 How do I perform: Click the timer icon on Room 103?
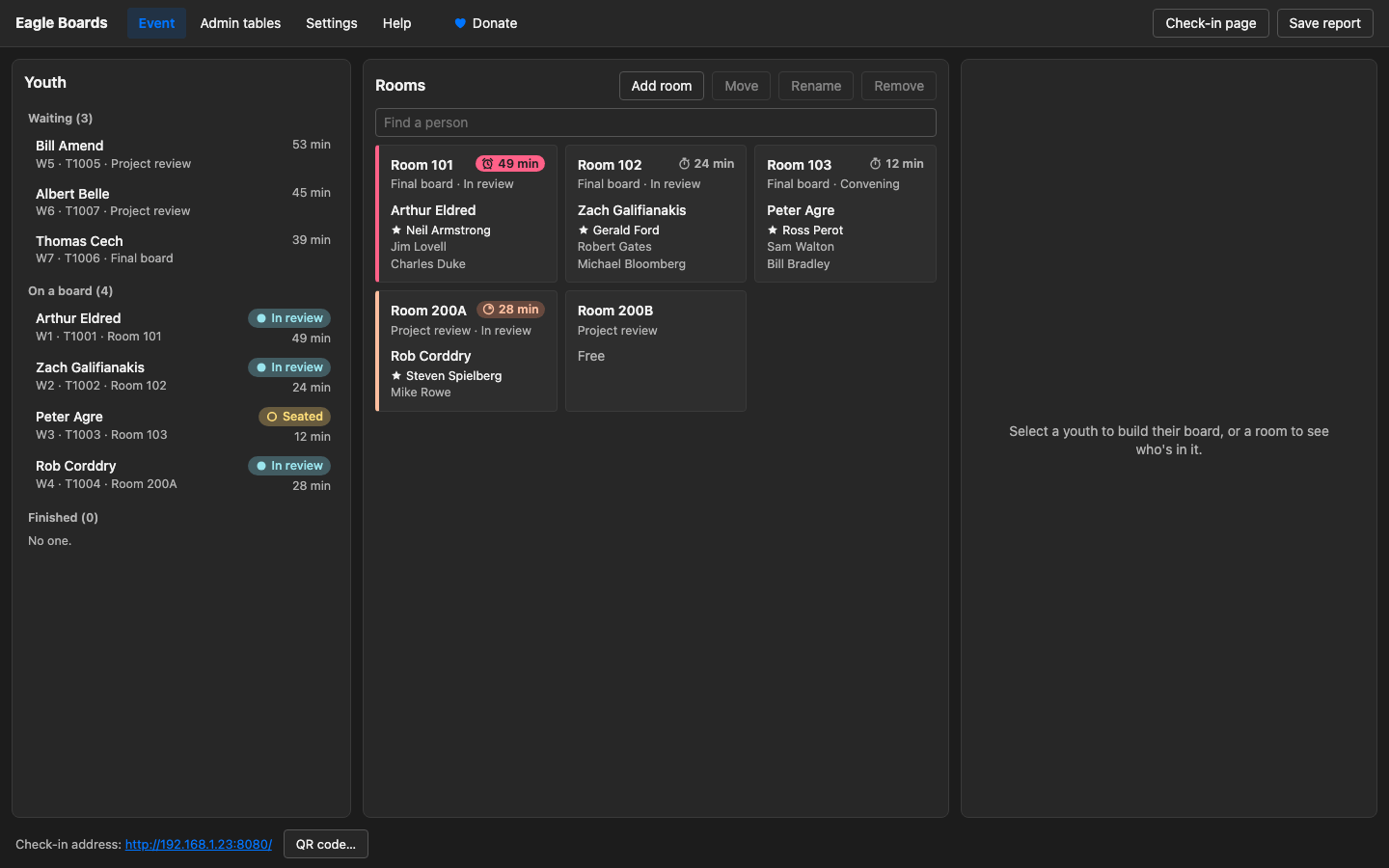pyautogui.click(x=875, y=164)
